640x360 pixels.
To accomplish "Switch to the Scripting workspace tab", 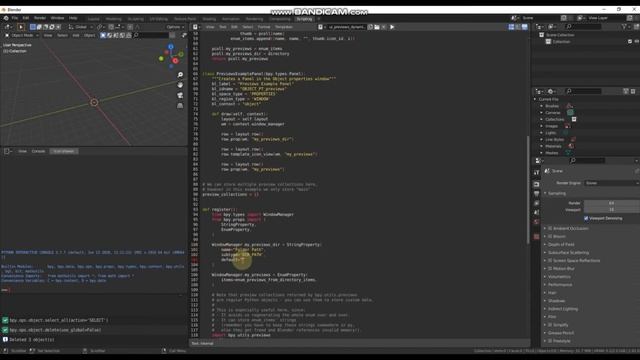I will point(304,19).
